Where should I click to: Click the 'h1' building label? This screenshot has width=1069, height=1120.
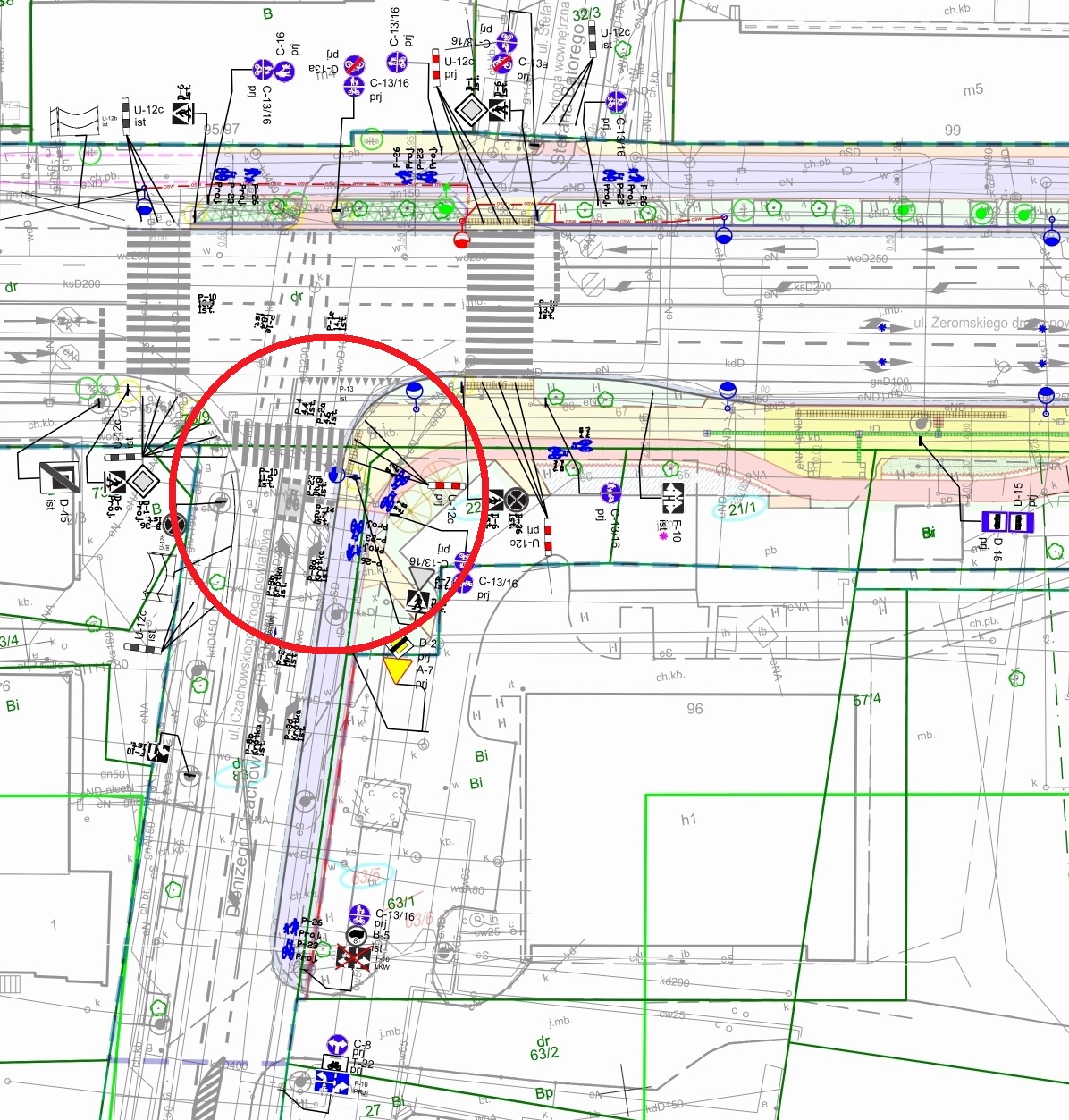tap(688, 819)
